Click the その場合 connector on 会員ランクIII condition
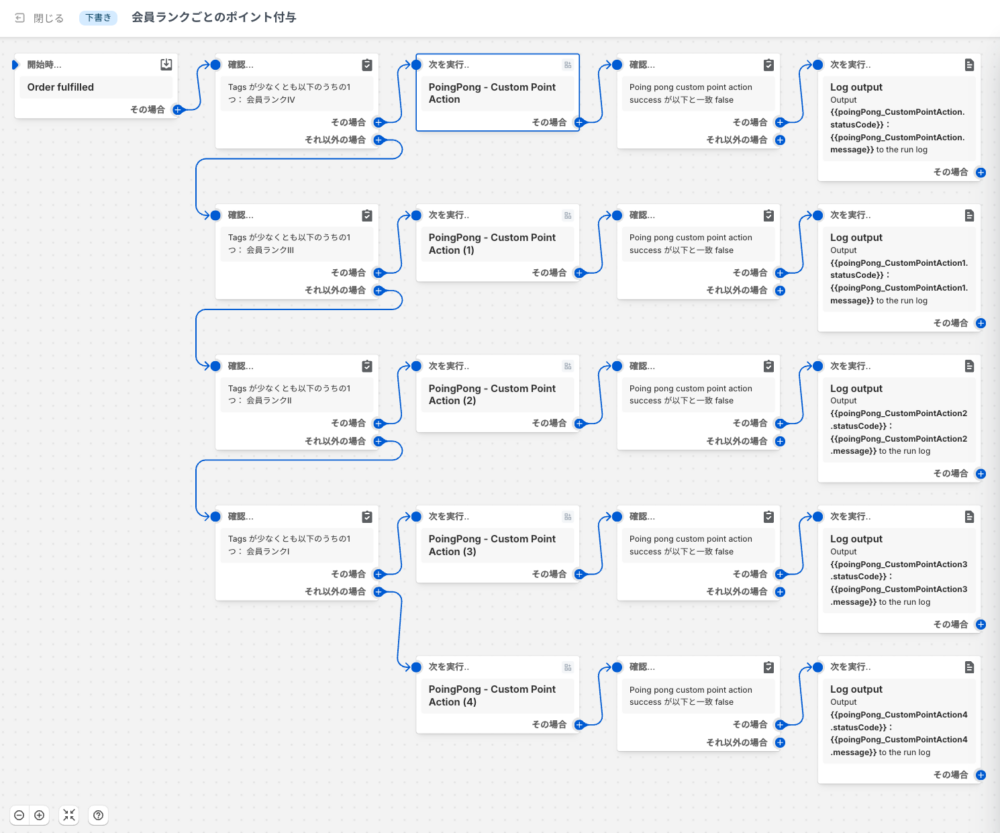1000x833 pixels. (379, 273)
